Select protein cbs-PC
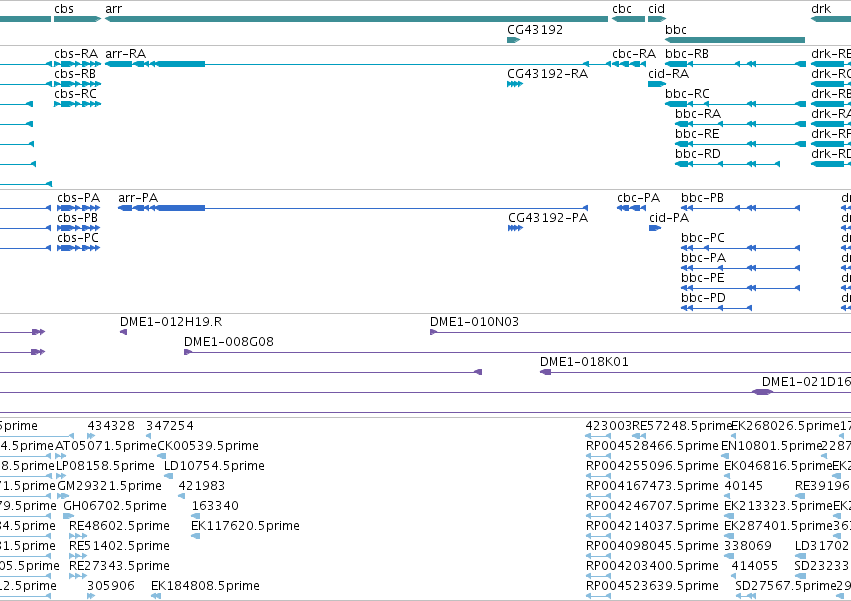 click(x=79, y=248)
